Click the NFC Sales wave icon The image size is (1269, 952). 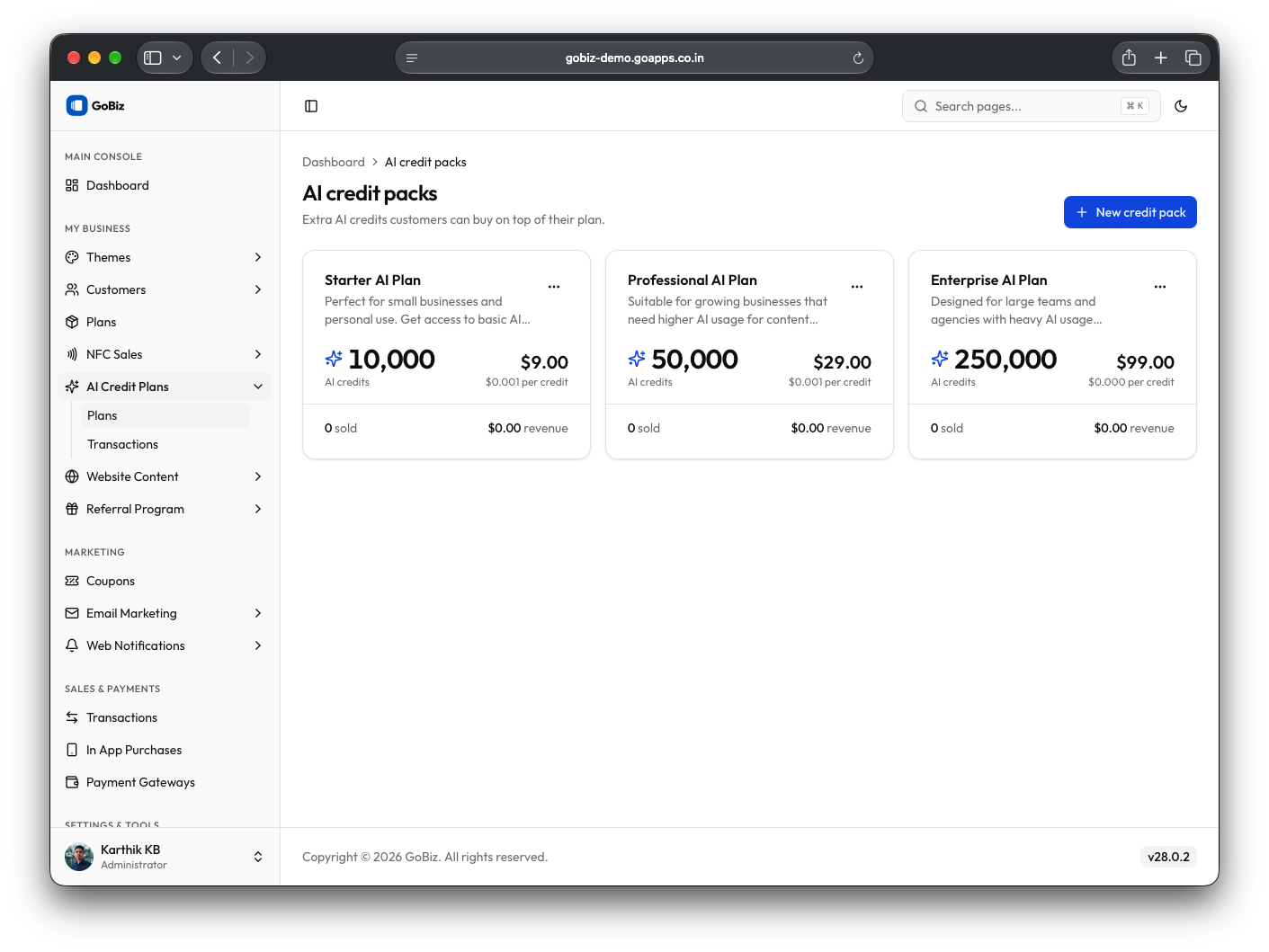tap(72, 354)
